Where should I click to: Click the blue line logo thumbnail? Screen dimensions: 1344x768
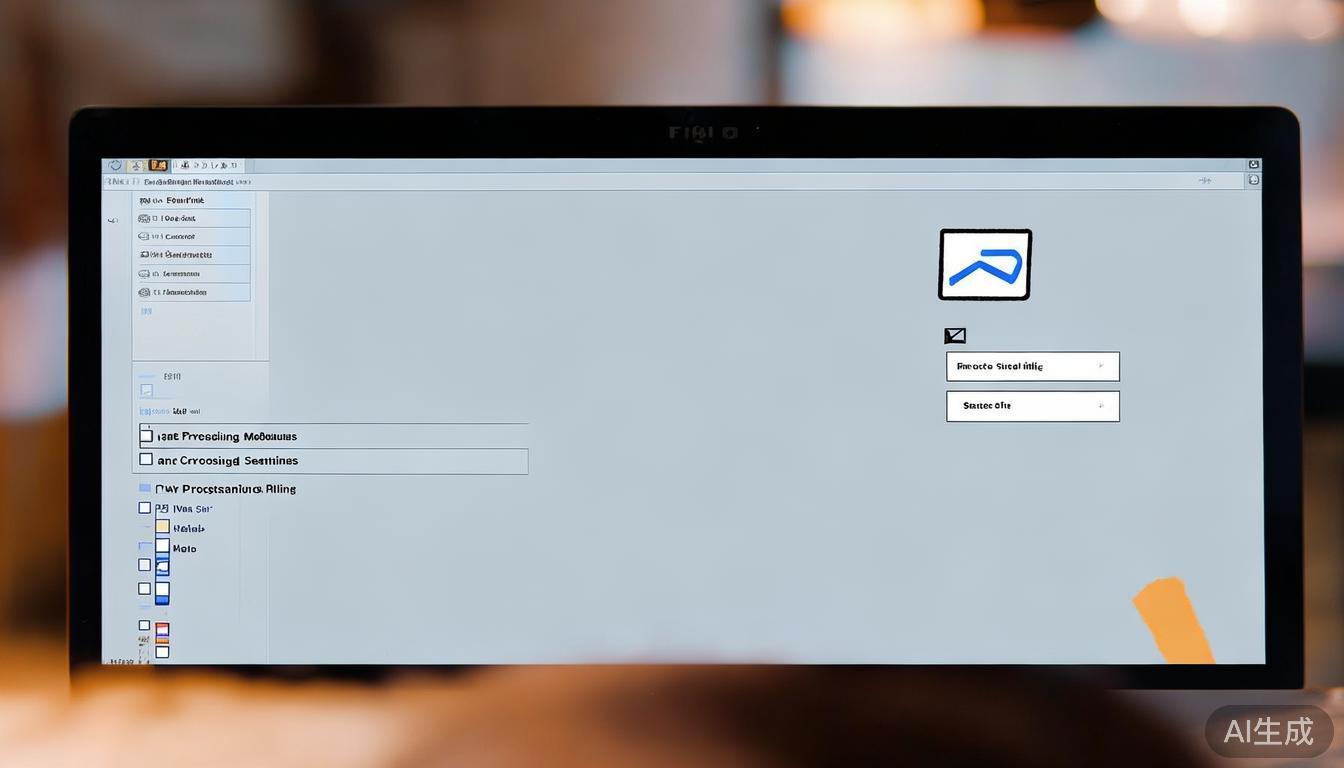click(x=984, y=265)
